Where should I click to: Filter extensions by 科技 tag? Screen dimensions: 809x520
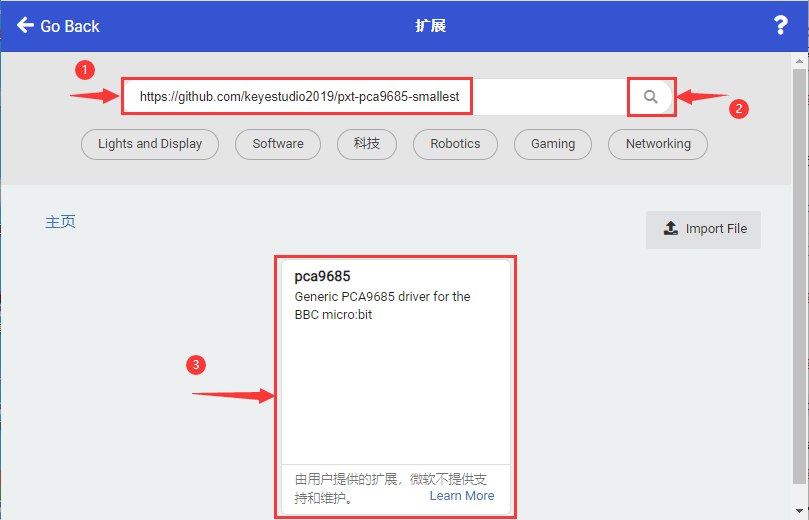click(367, 144)
